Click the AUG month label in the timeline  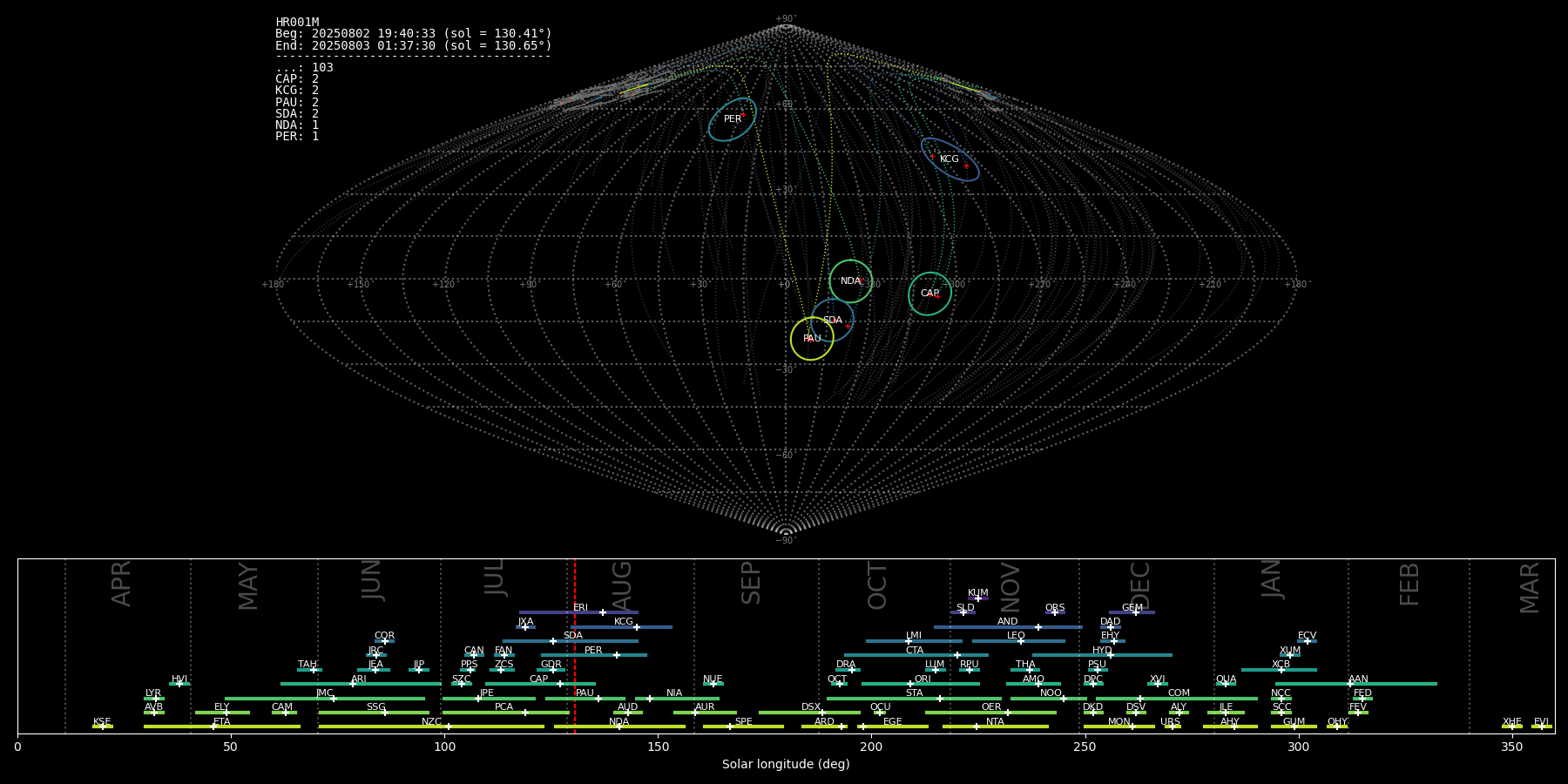[x=622, y=586]
